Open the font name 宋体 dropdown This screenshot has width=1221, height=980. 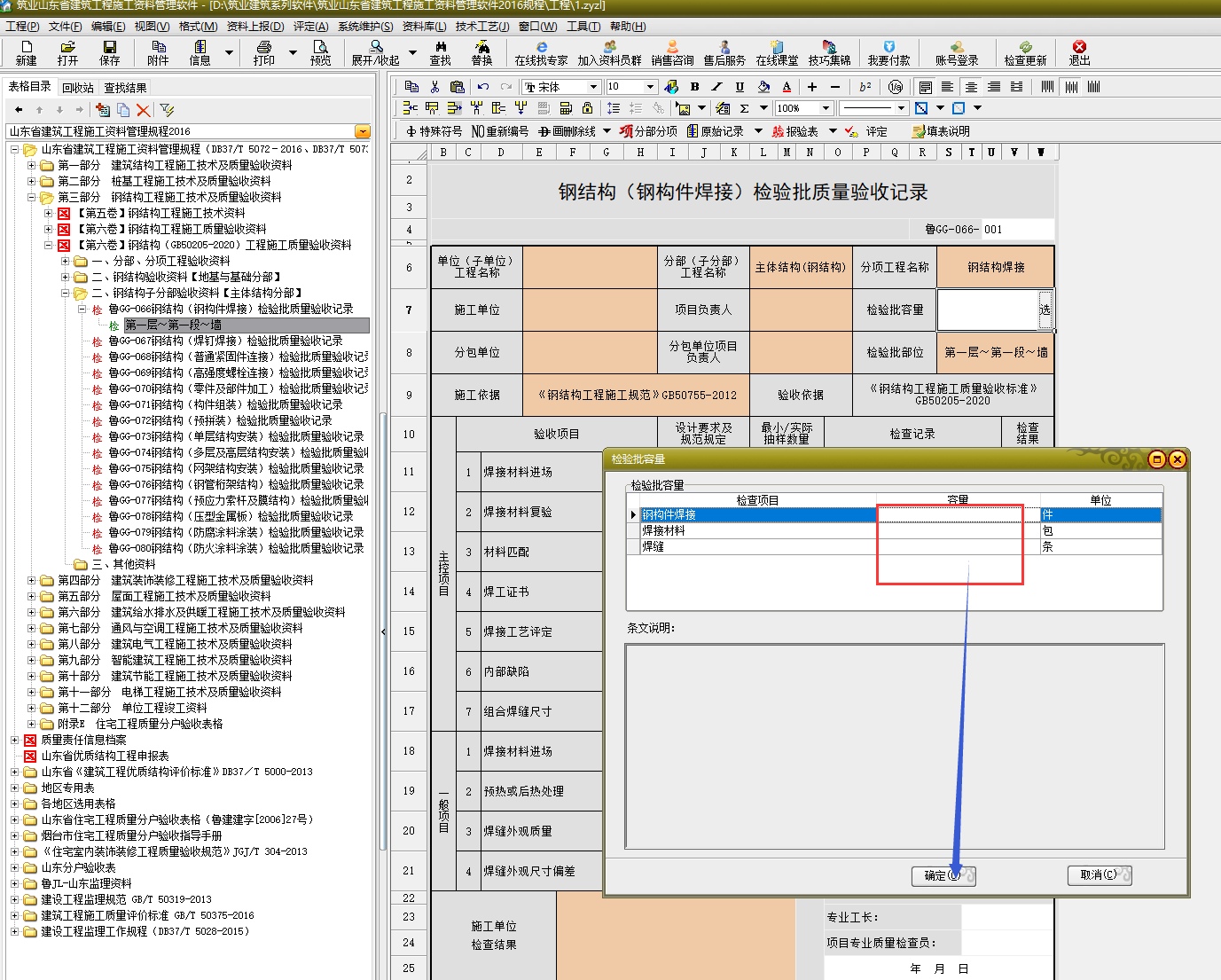[593, 86]
